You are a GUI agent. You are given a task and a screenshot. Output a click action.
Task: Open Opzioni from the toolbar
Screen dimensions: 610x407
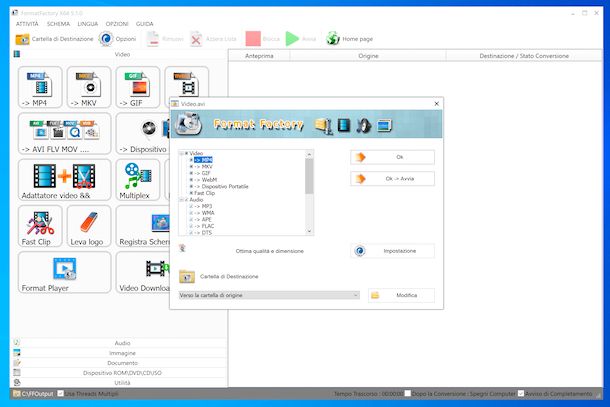coord(117,39)
